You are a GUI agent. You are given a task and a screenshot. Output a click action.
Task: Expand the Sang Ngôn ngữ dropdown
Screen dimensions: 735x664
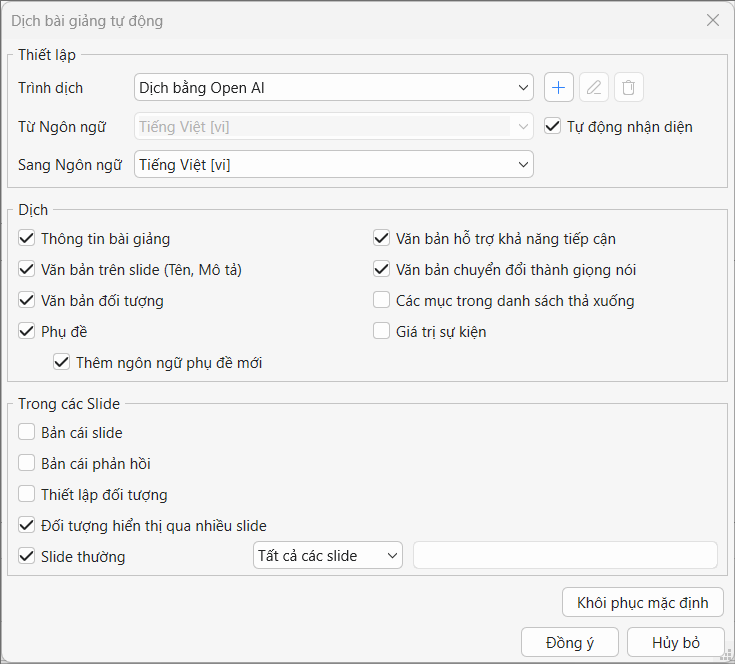[x=333, y=164]
